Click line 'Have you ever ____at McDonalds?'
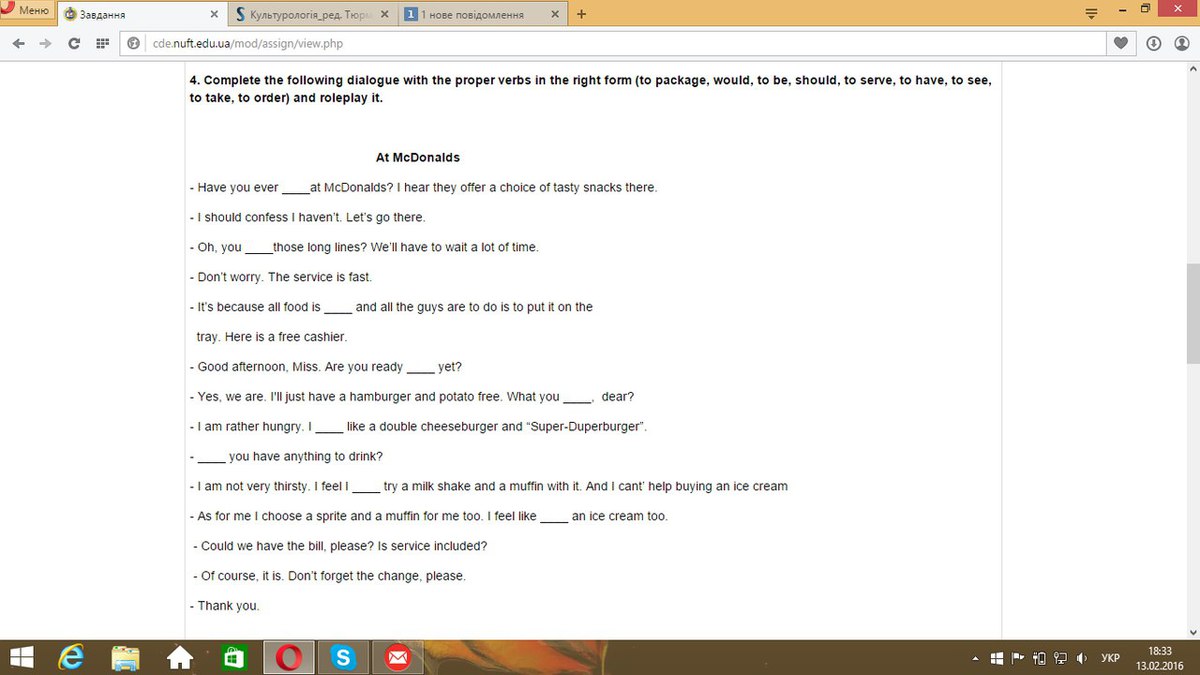 (423, 188)
